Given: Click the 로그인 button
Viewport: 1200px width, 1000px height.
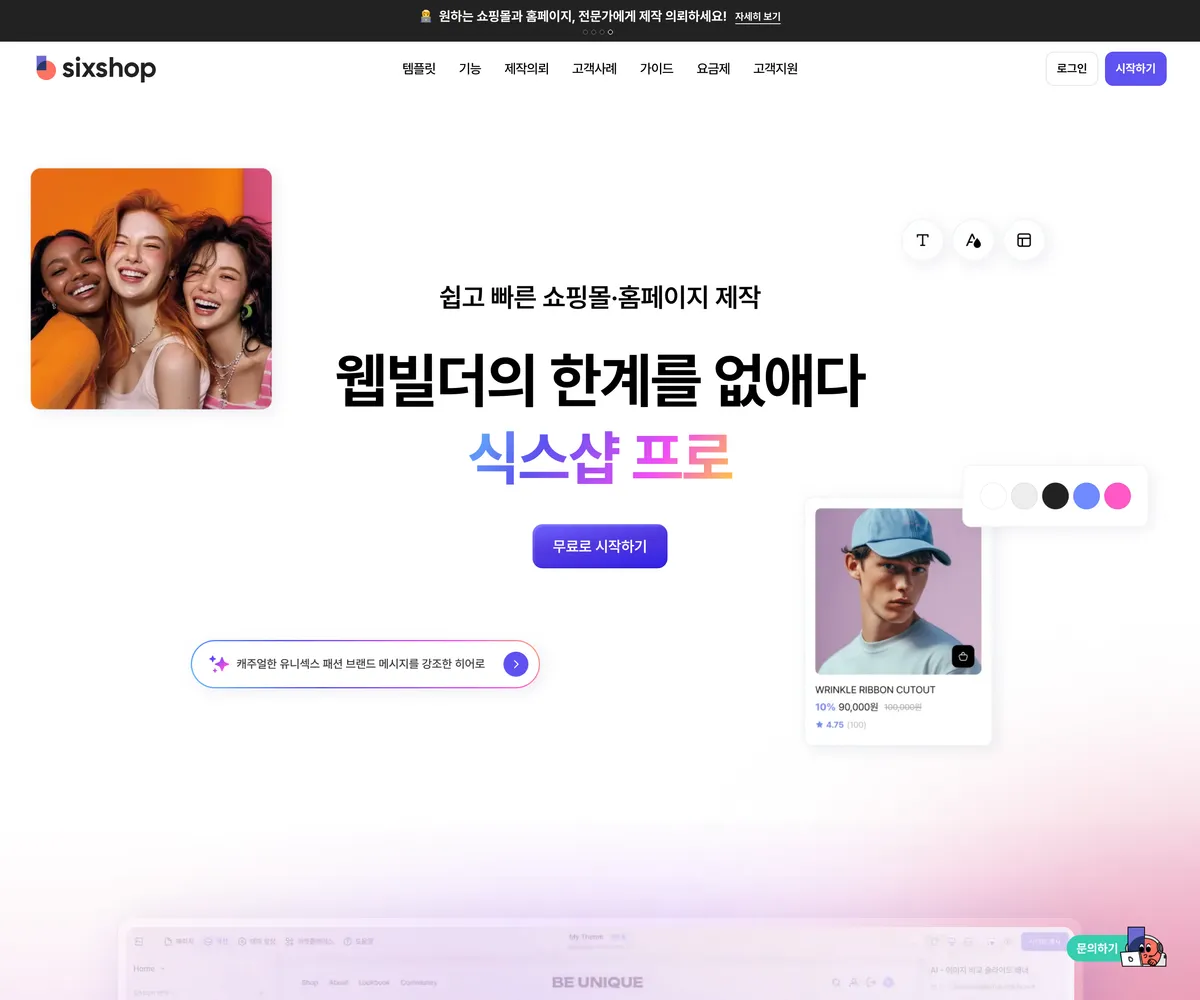Looking at the screenshot, I should [x=1072, y=69].
